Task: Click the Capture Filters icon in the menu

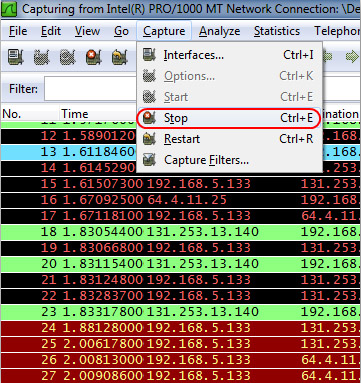Action: [x=149, y=160]
